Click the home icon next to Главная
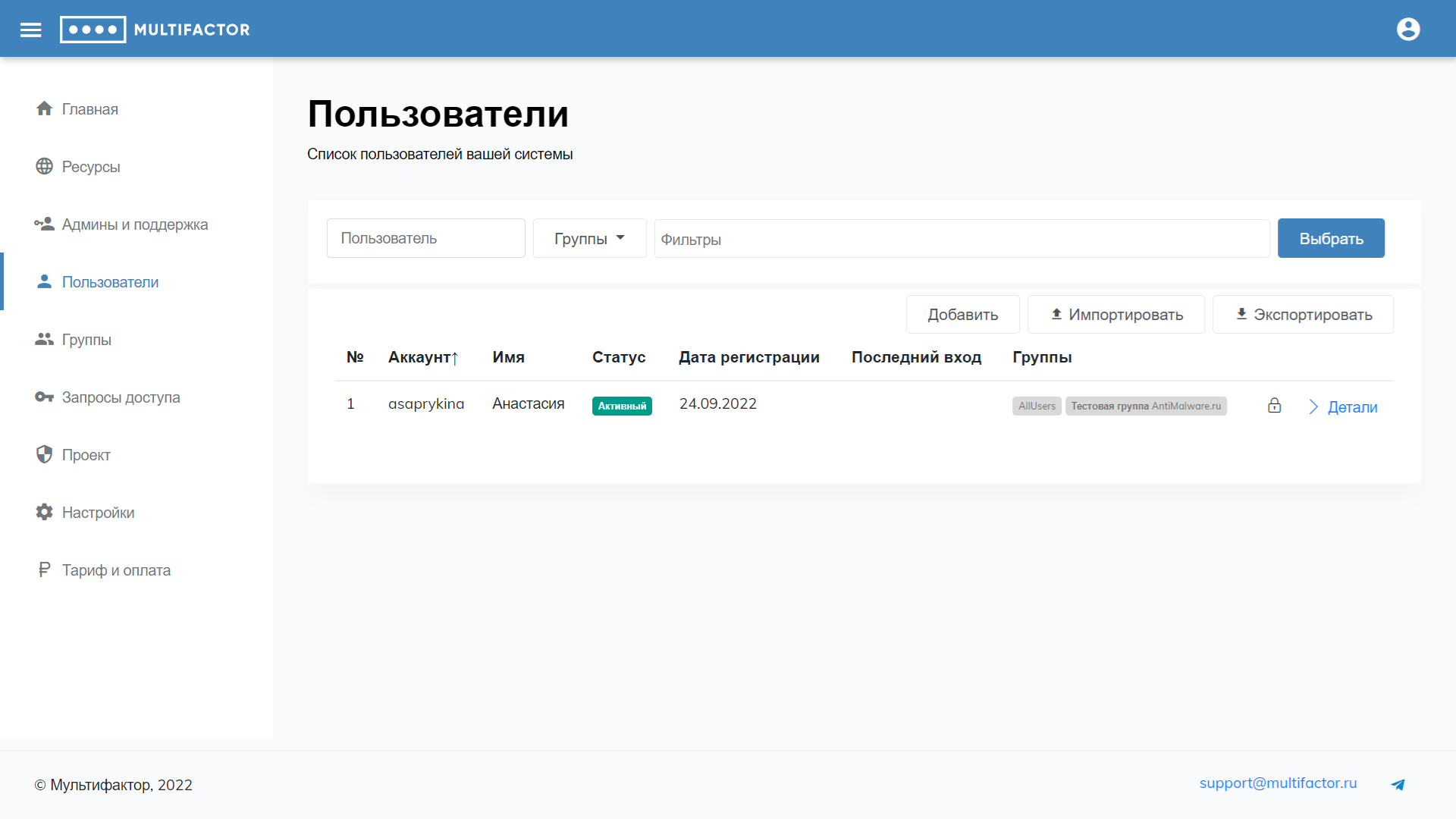The height and width of the screenshot is (819, 1456). (x=44, y=108)
